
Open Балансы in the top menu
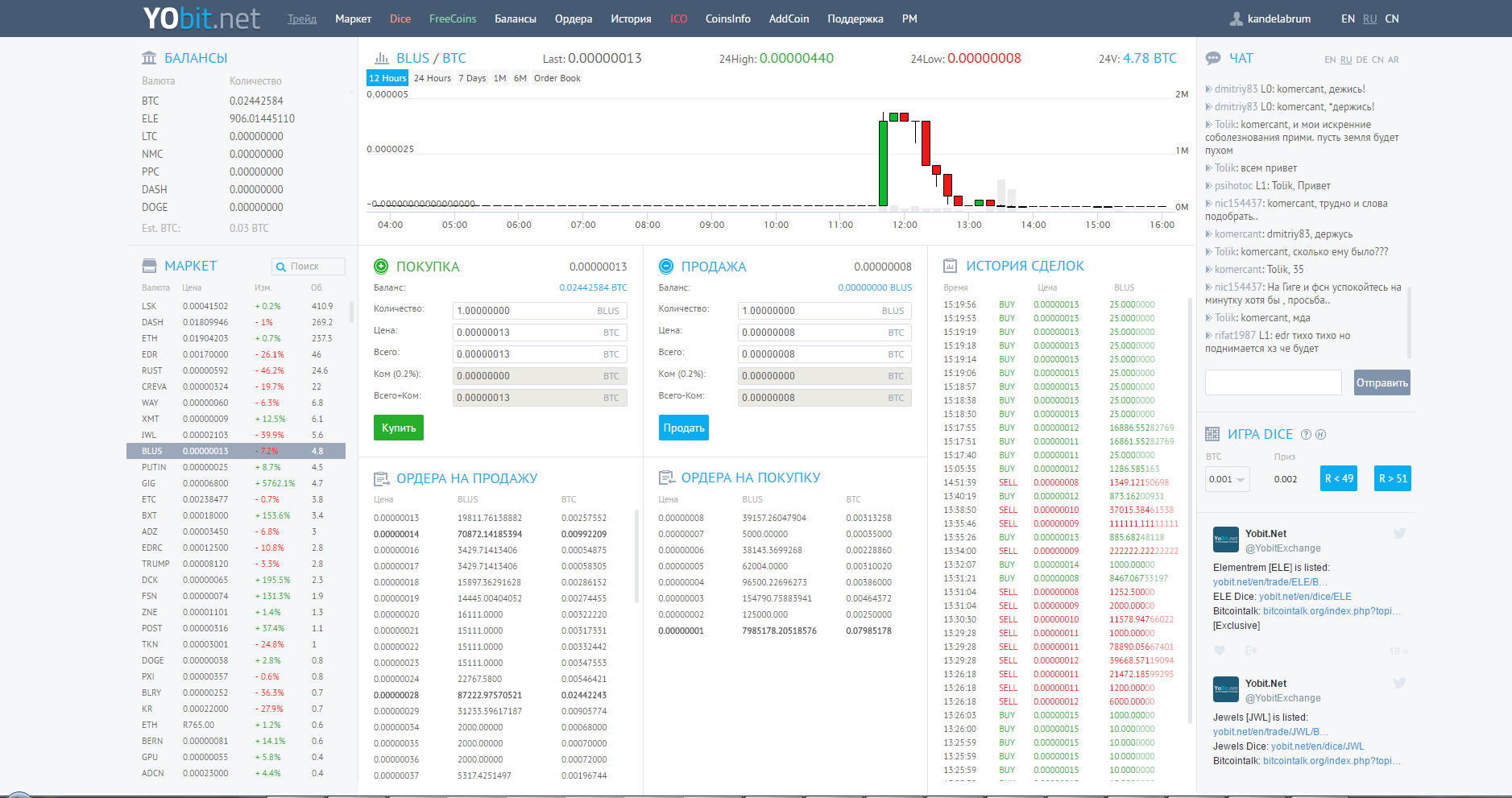click(516, 19)
